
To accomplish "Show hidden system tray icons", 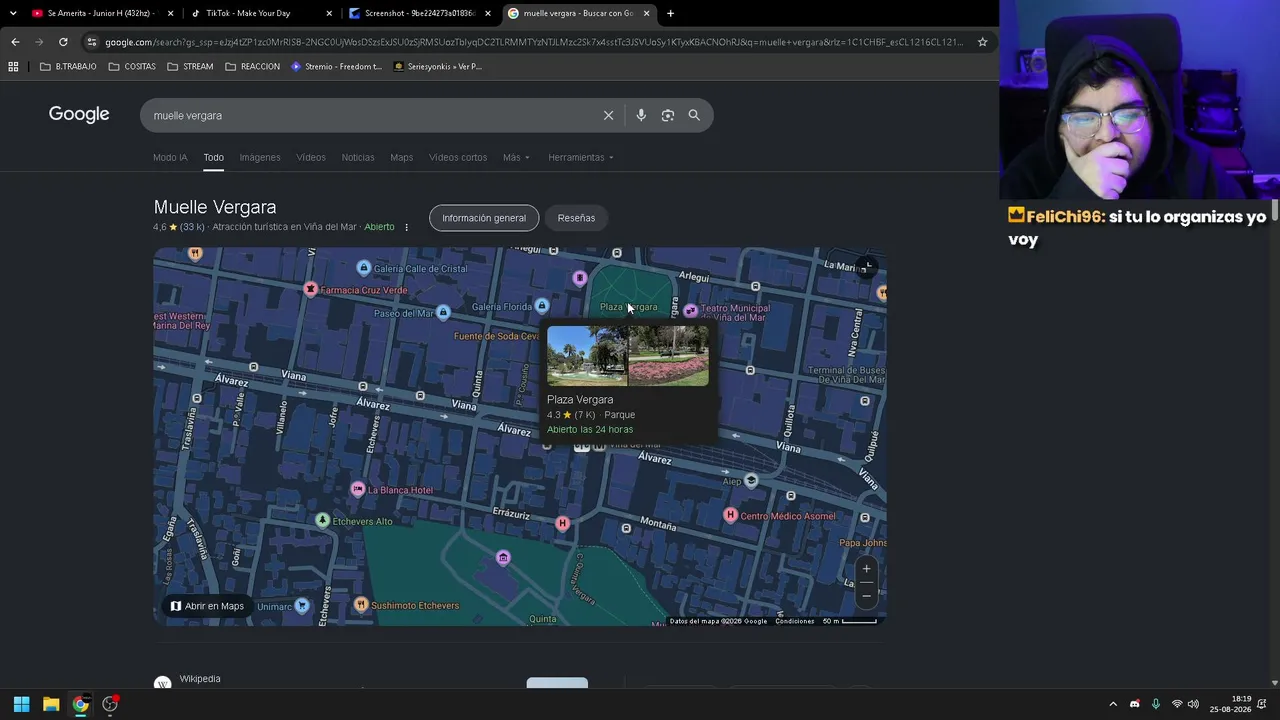I will (x=1113, y=704).
